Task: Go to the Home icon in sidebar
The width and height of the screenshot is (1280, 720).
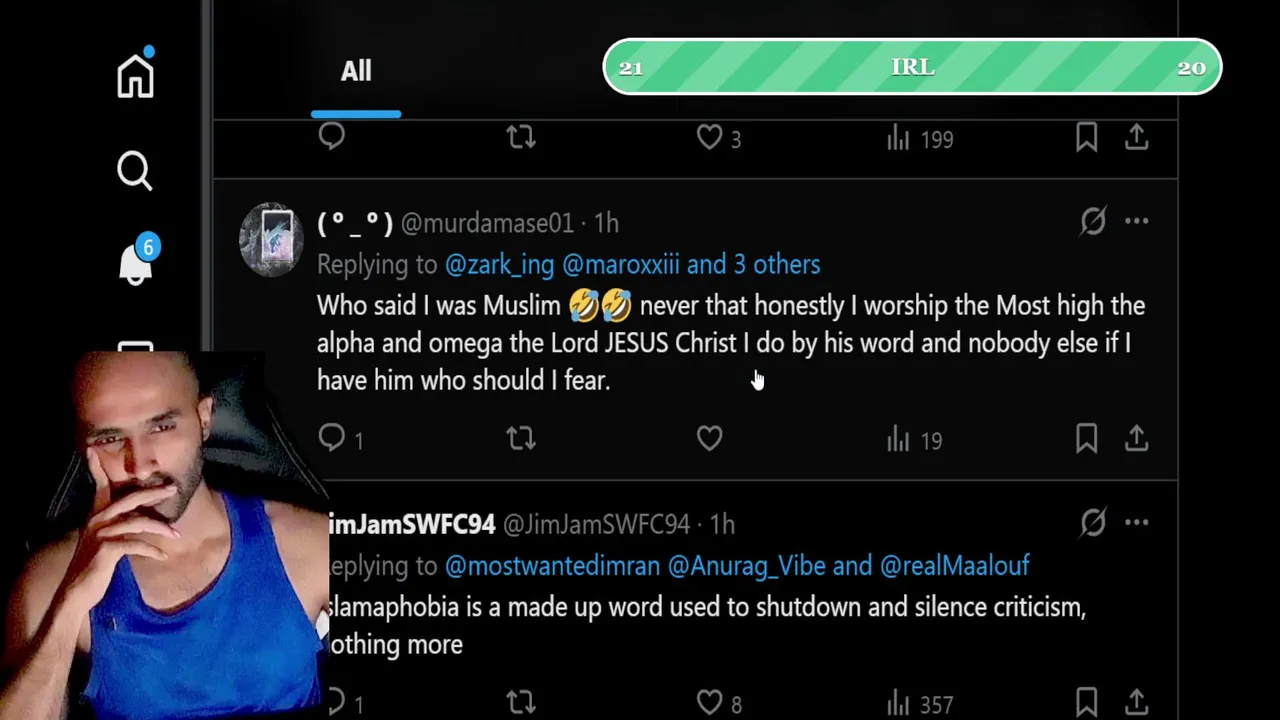Action: 135,75
